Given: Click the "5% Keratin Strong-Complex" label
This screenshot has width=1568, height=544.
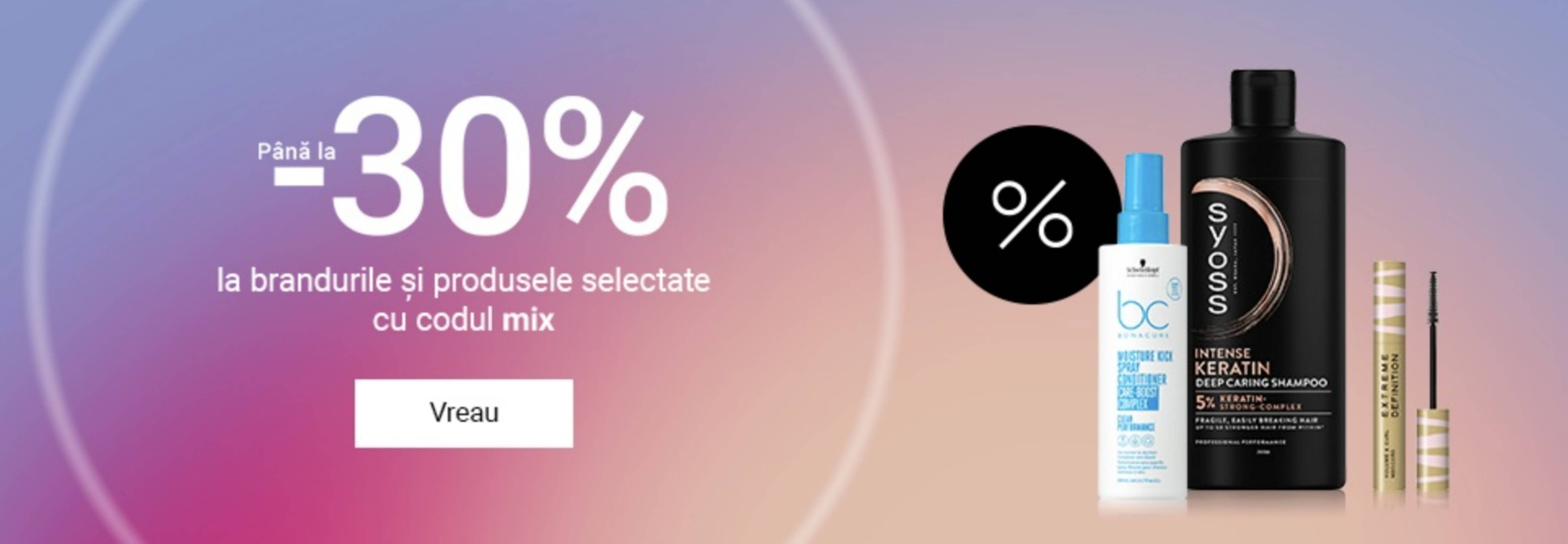Looking at the screenshot, I should 1248,403.
